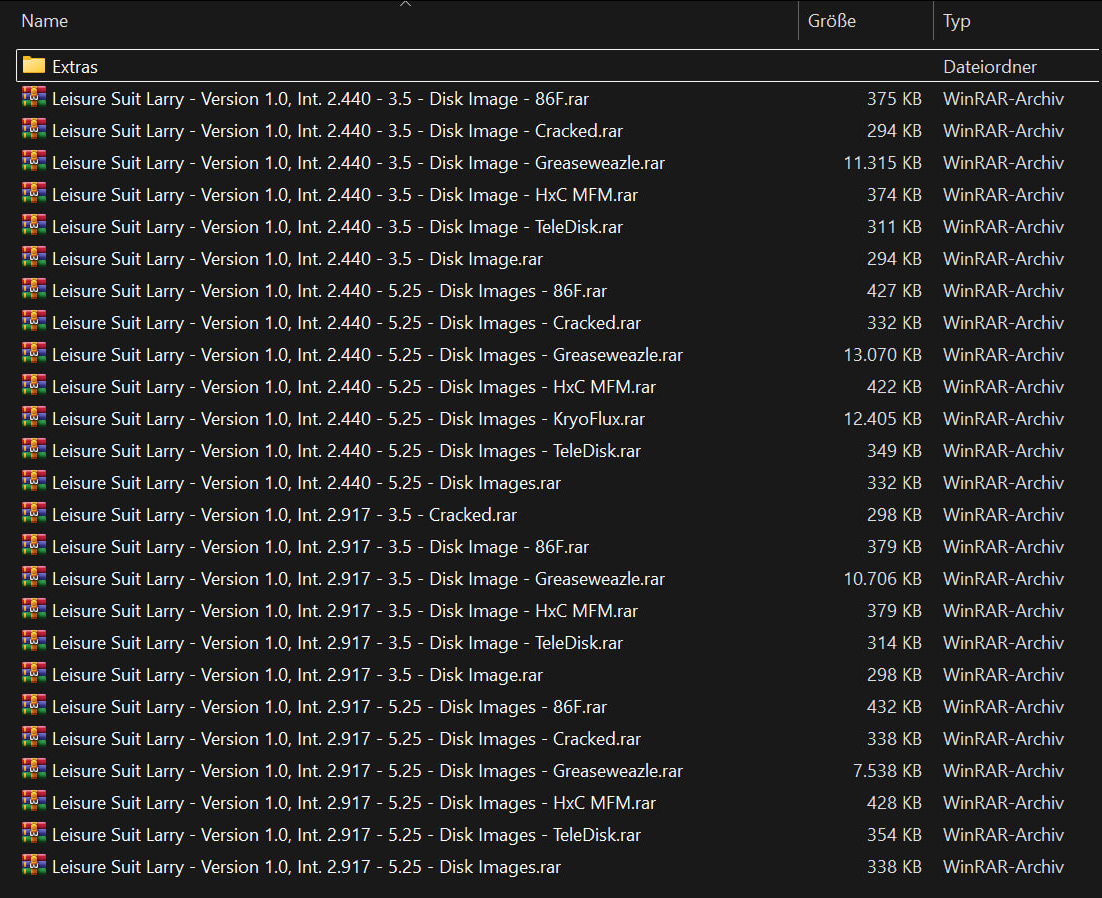Click WinRAR-Archiv type of the 422 KB file
The width and height of the screenshot is (1102, 898).
(1003, 387)
